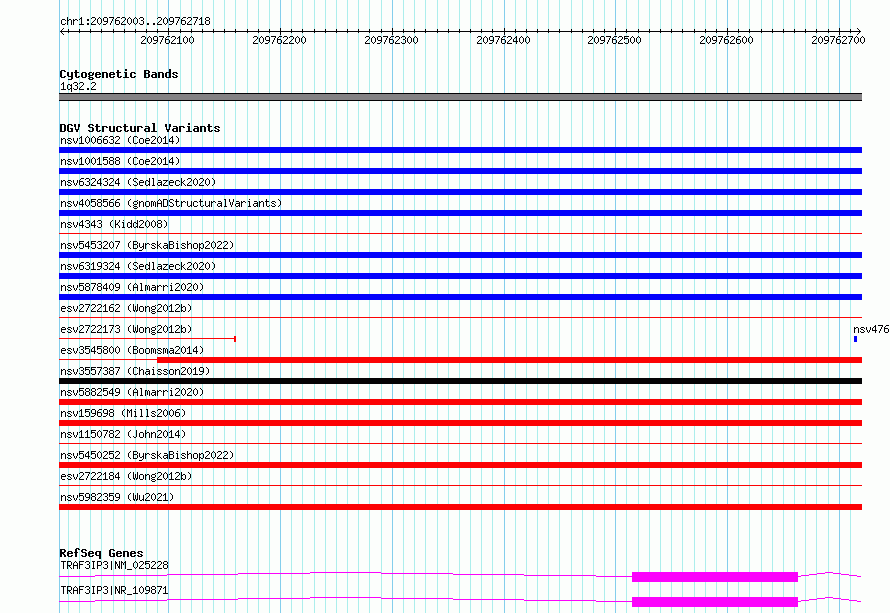Click ruler position 209762200

click(279, 40)
